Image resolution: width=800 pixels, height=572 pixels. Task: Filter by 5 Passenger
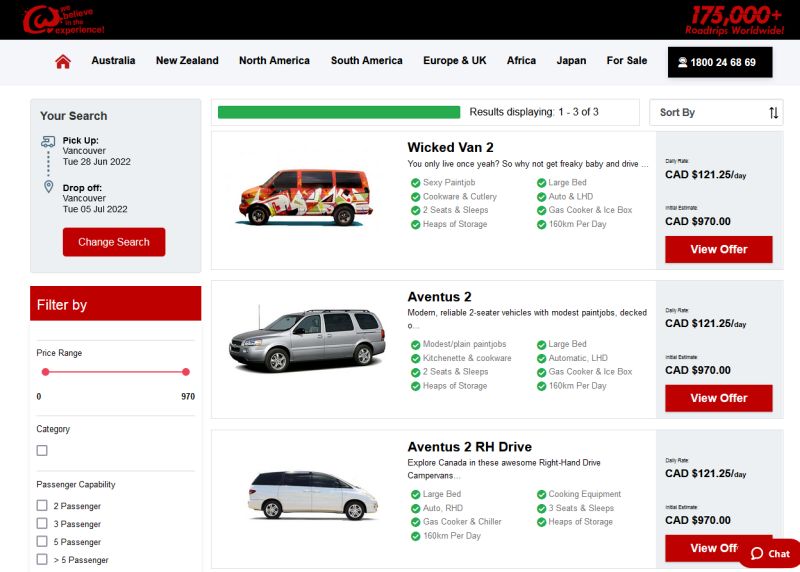coord(42,541)
